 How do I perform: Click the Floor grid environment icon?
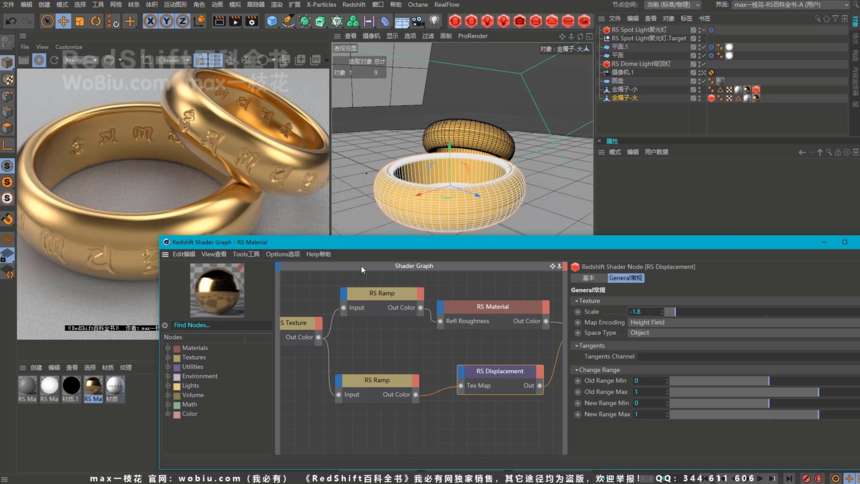point(401,21)
